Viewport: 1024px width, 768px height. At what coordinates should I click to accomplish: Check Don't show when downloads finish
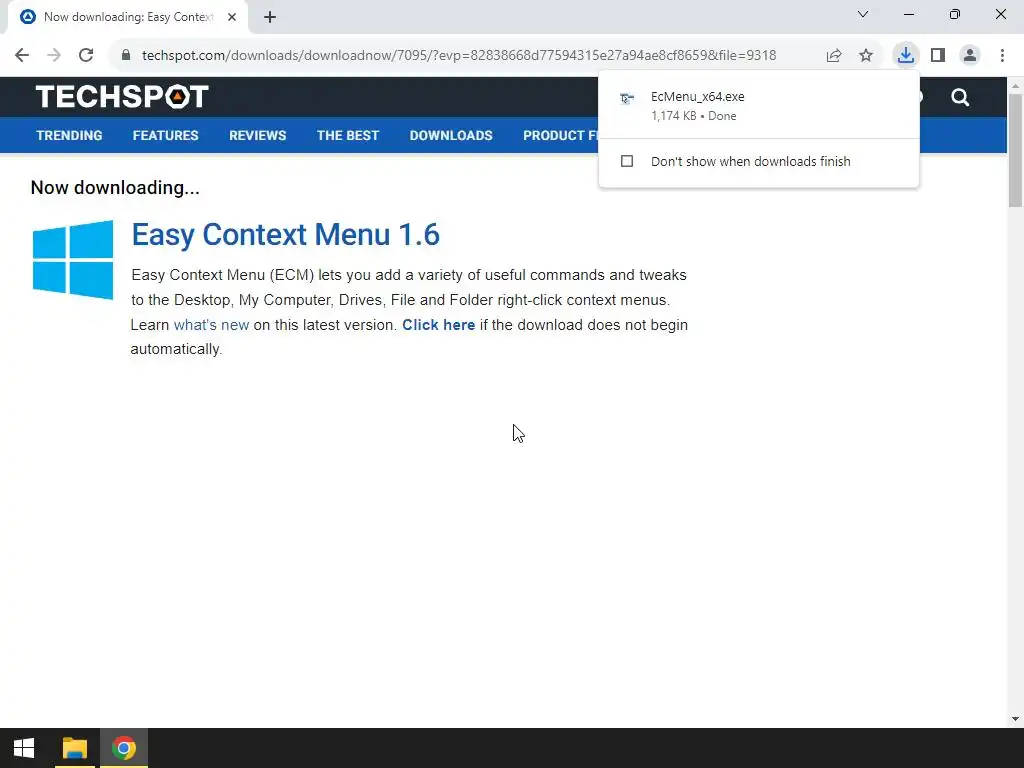click(627, 161)
